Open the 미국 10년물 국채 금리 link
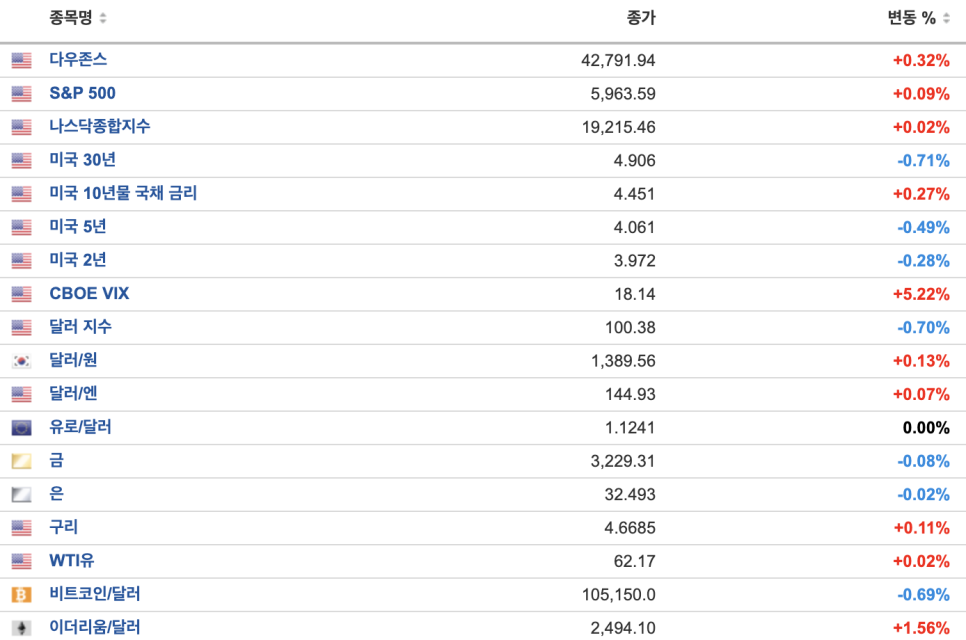This screenshot has height=640, width=966. 123,193
